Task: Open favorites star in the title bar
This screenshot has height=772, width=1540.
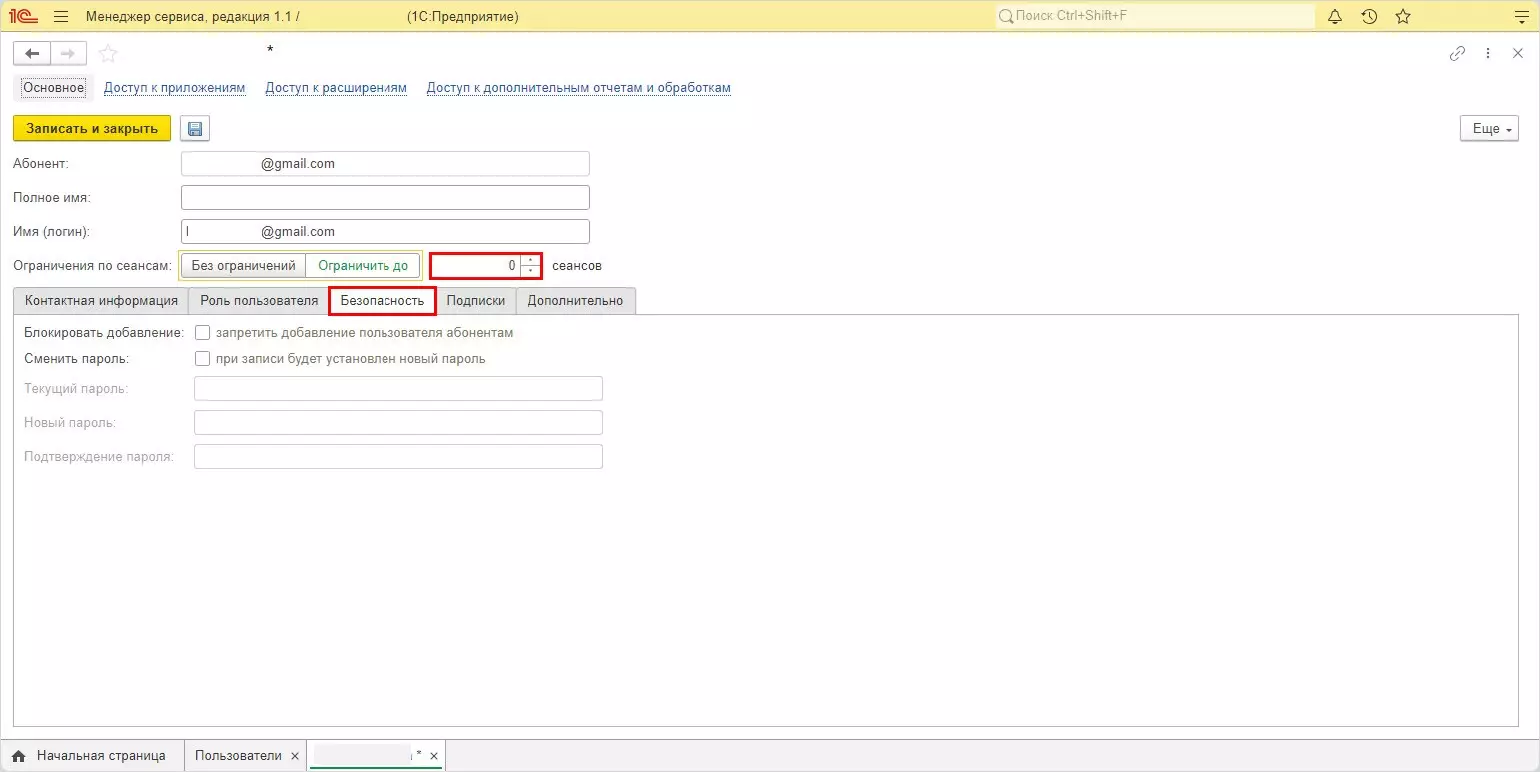Action: 1403,16
